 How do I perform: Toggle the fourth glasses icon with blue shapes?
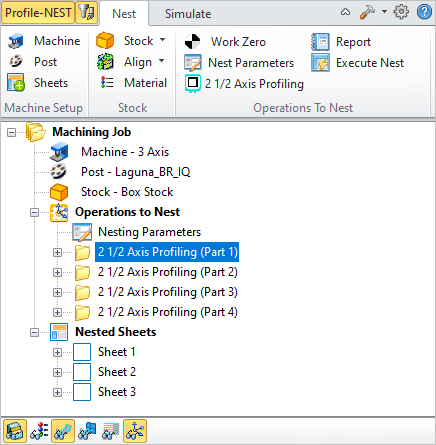[x=87, y=431]
